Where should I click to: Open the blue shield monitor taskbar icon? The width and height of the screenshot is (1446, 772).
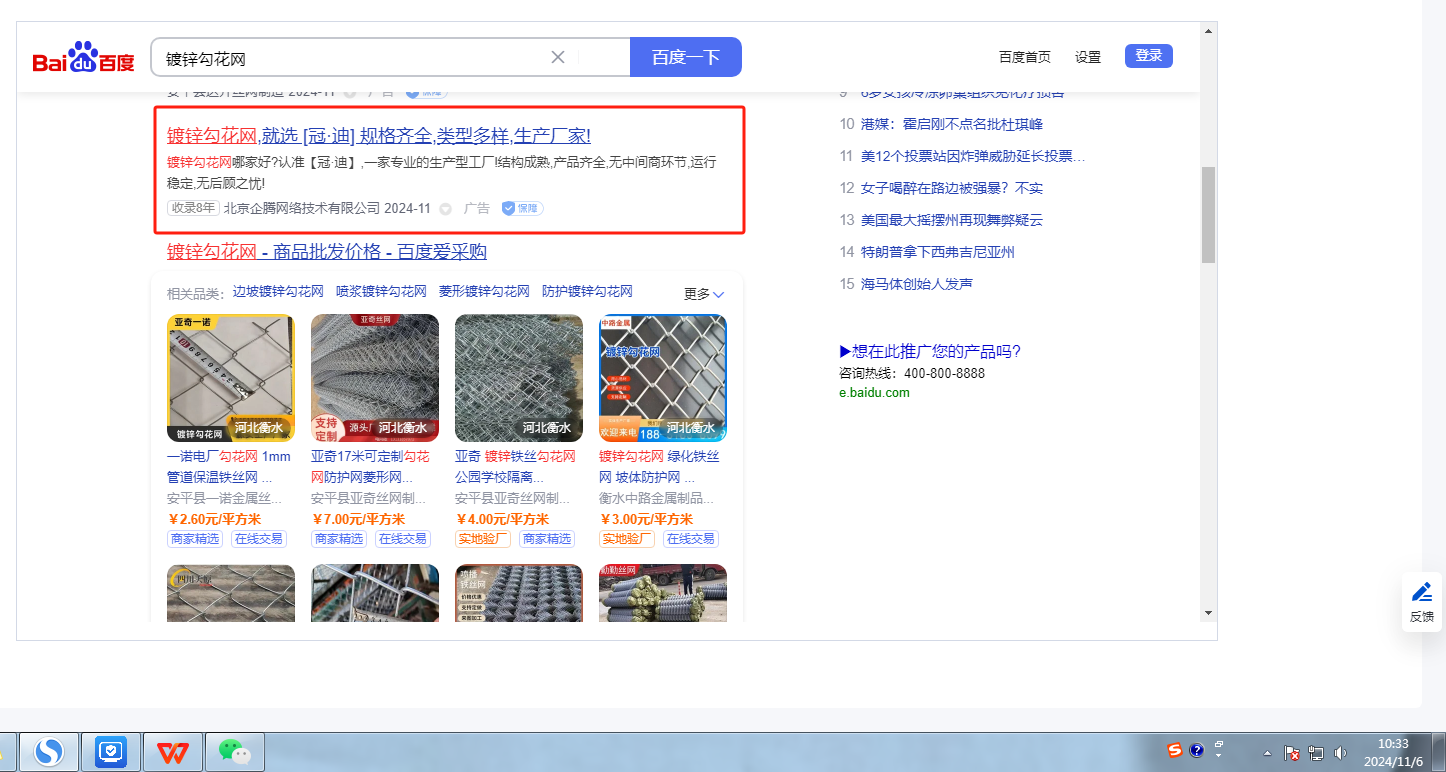[x=111, y=751]
